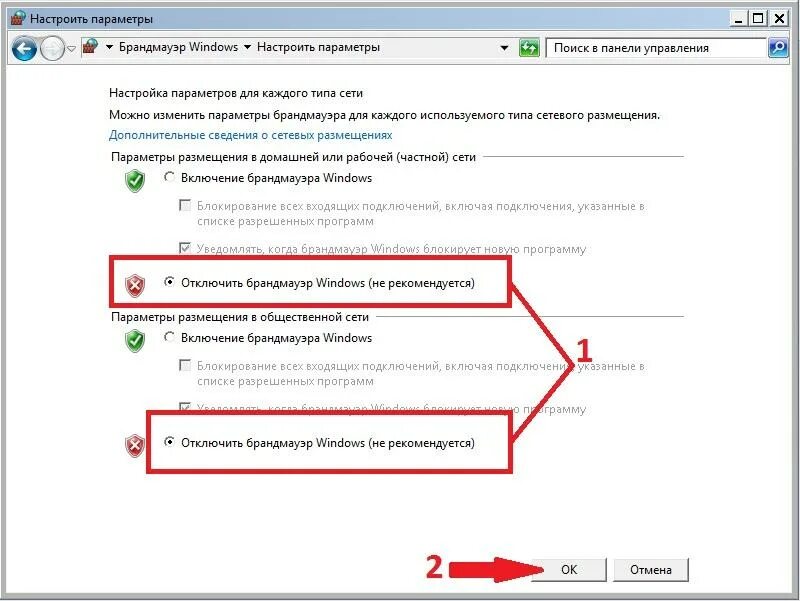Viewport: 800px width, 601px height.
Task: Open recent pages dropdown next to Forward
Action: pyautogui.click(x=71, y=49)
